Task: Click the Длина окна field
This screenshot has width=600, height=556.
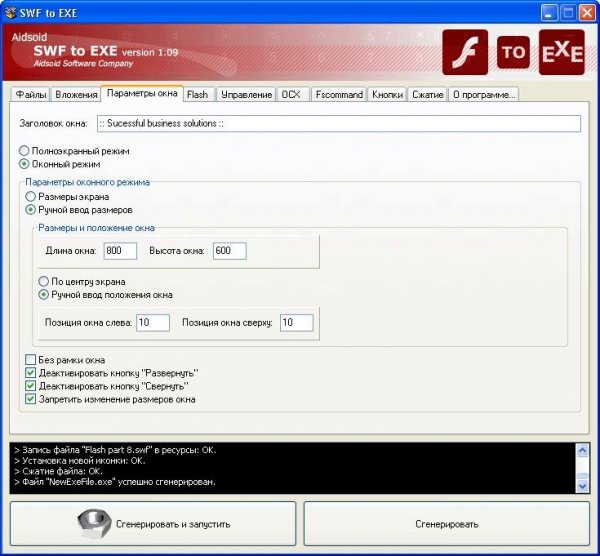Action: tap(120, 251)
